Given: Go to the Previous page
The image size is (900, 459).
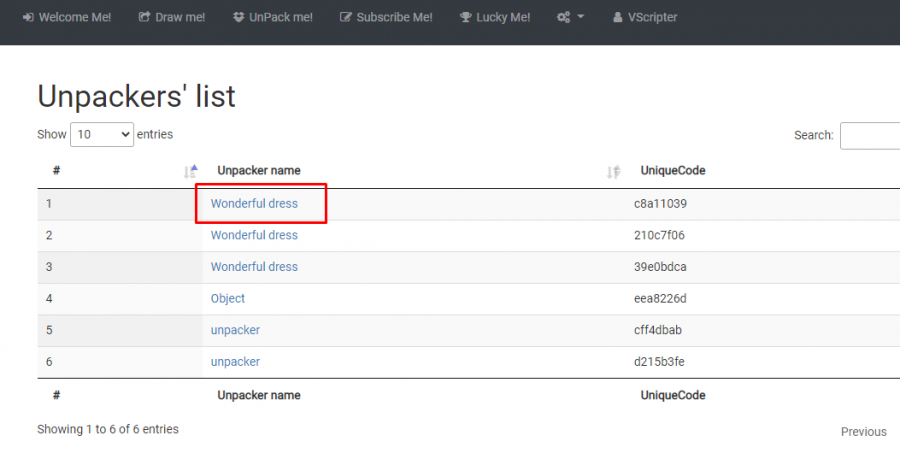Looking at the screenshot, I should click(x=863, y=432).
